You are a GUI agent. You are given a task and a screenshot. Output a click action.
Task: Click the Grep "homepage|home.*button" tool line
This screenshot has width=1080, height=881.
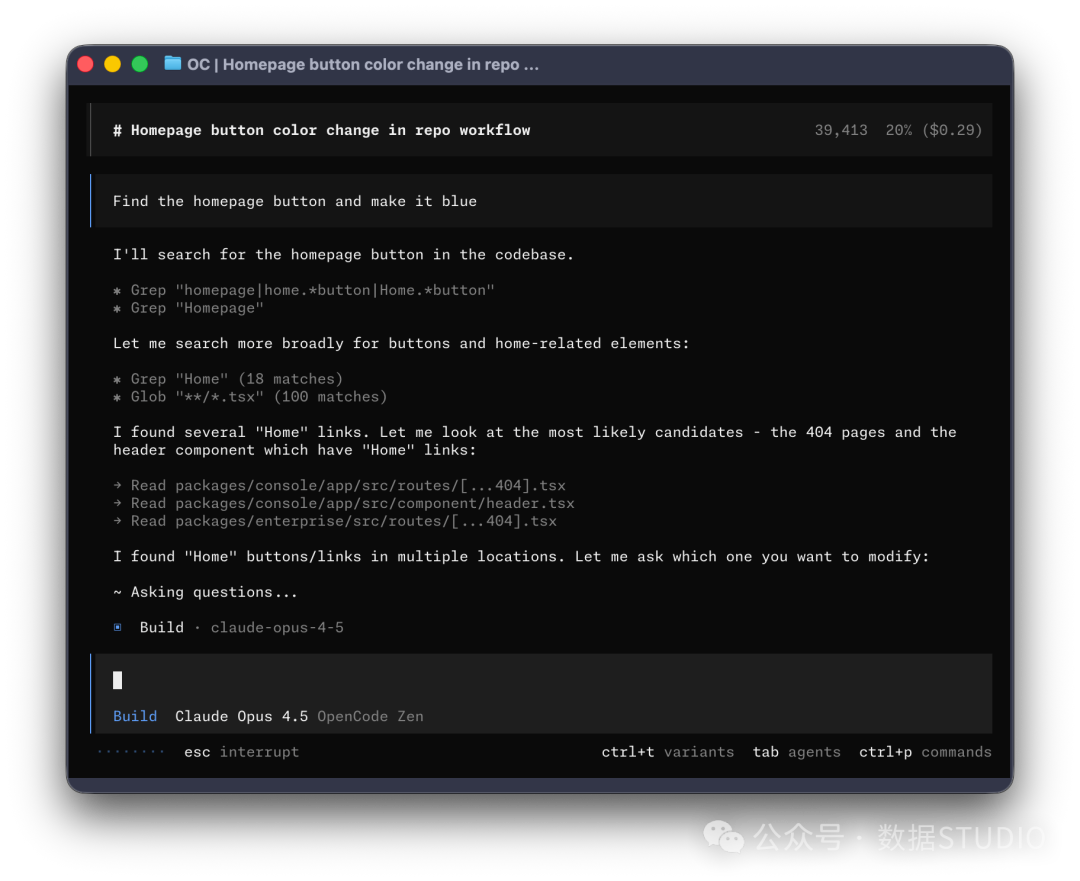click(304, 290)
